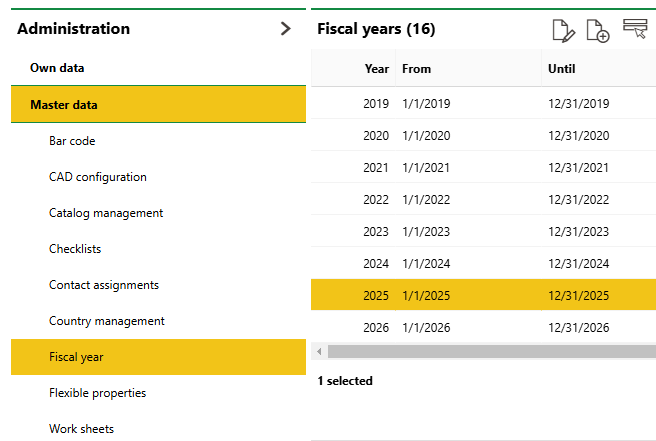The image size is (656, 441).
Task: Click the horizontal scrollbar thumb in fiscal years table
Action: coord(492,351)
